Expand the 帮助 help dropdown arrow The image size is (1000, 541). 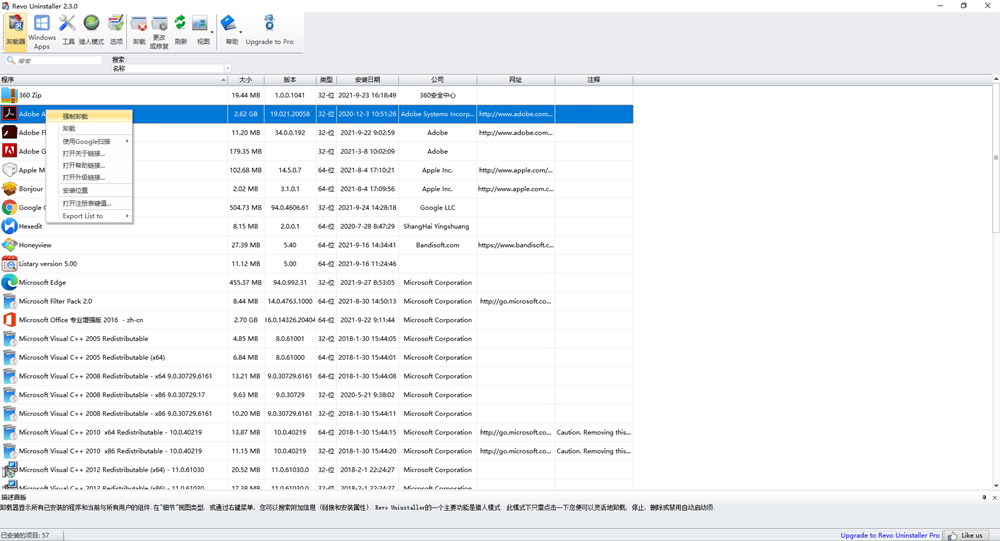pos(240,31)
